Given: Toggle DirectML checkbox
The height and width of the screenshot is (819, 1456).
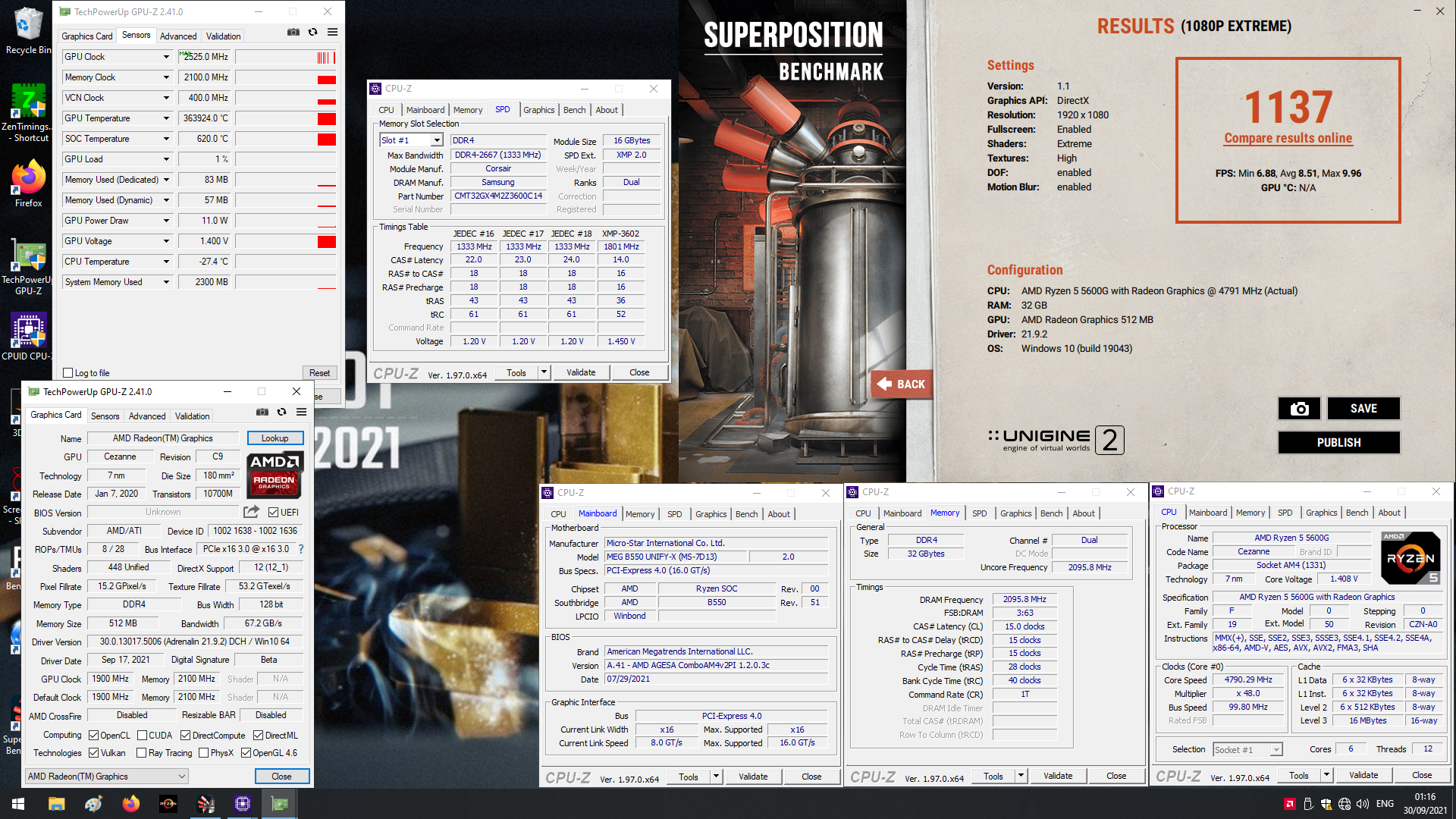Looking at the screenshot, I should click(x=258, y=736).
